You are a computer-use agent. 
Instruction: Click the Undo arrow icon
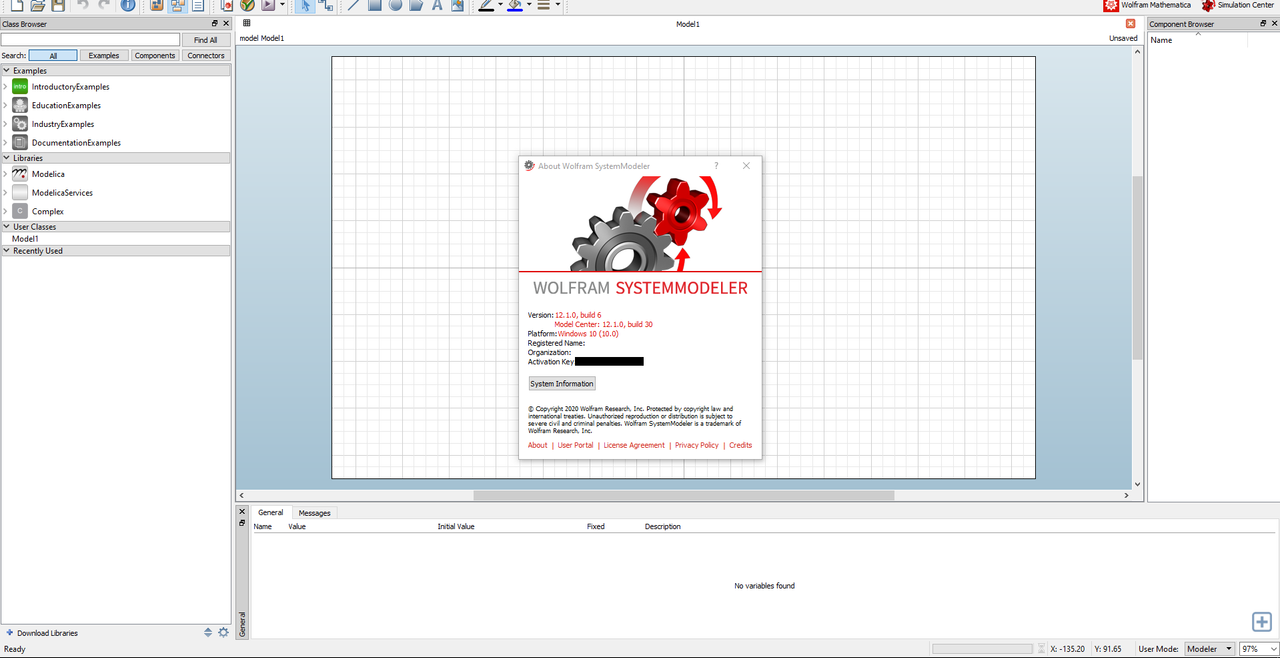83,5
